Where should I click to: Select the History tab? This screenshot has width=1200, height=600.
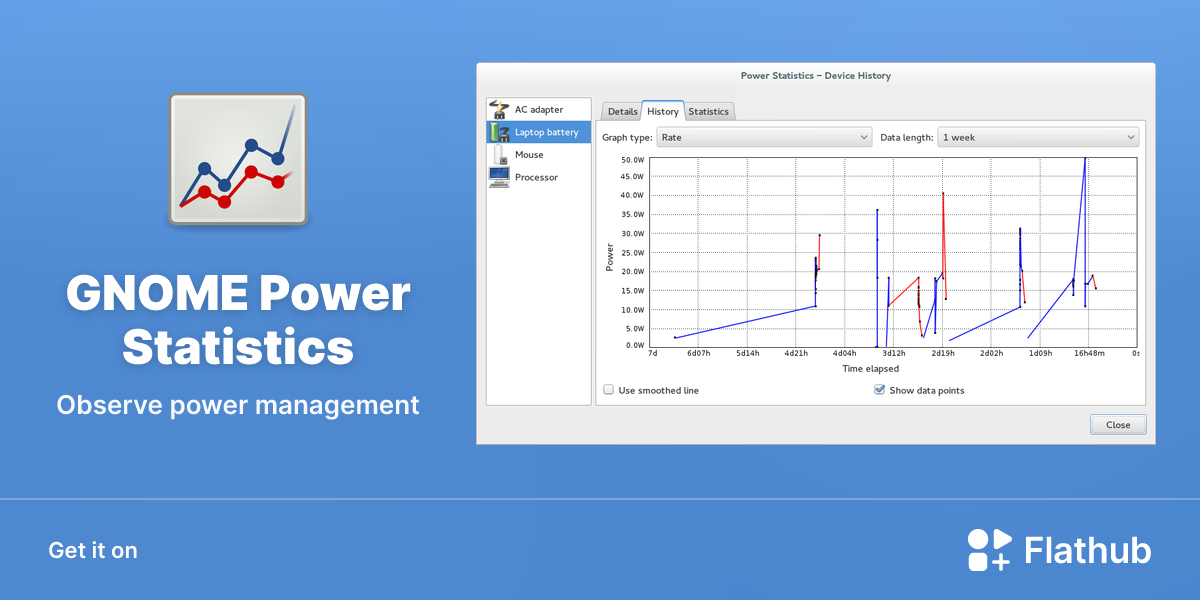tap(663, 111)
